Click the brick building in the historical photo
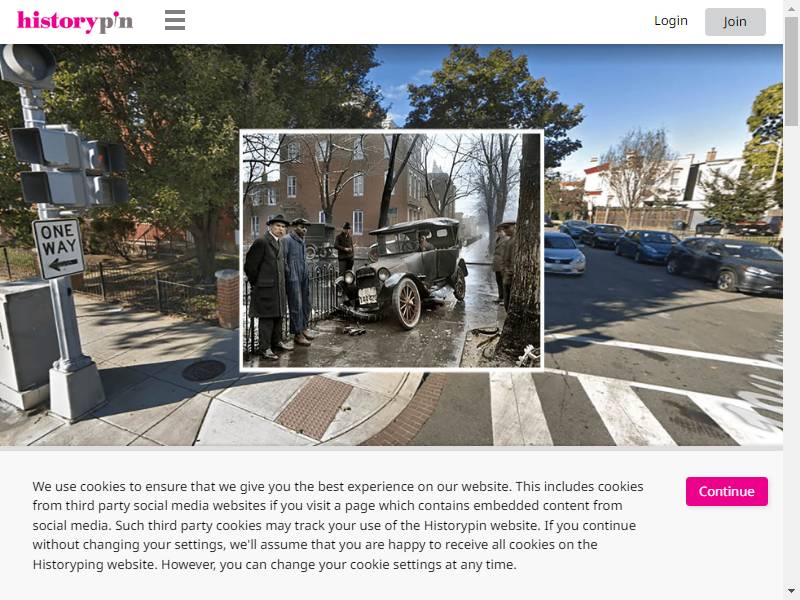Viewport: 800px width, 600px height. click(x=352, y=184)
